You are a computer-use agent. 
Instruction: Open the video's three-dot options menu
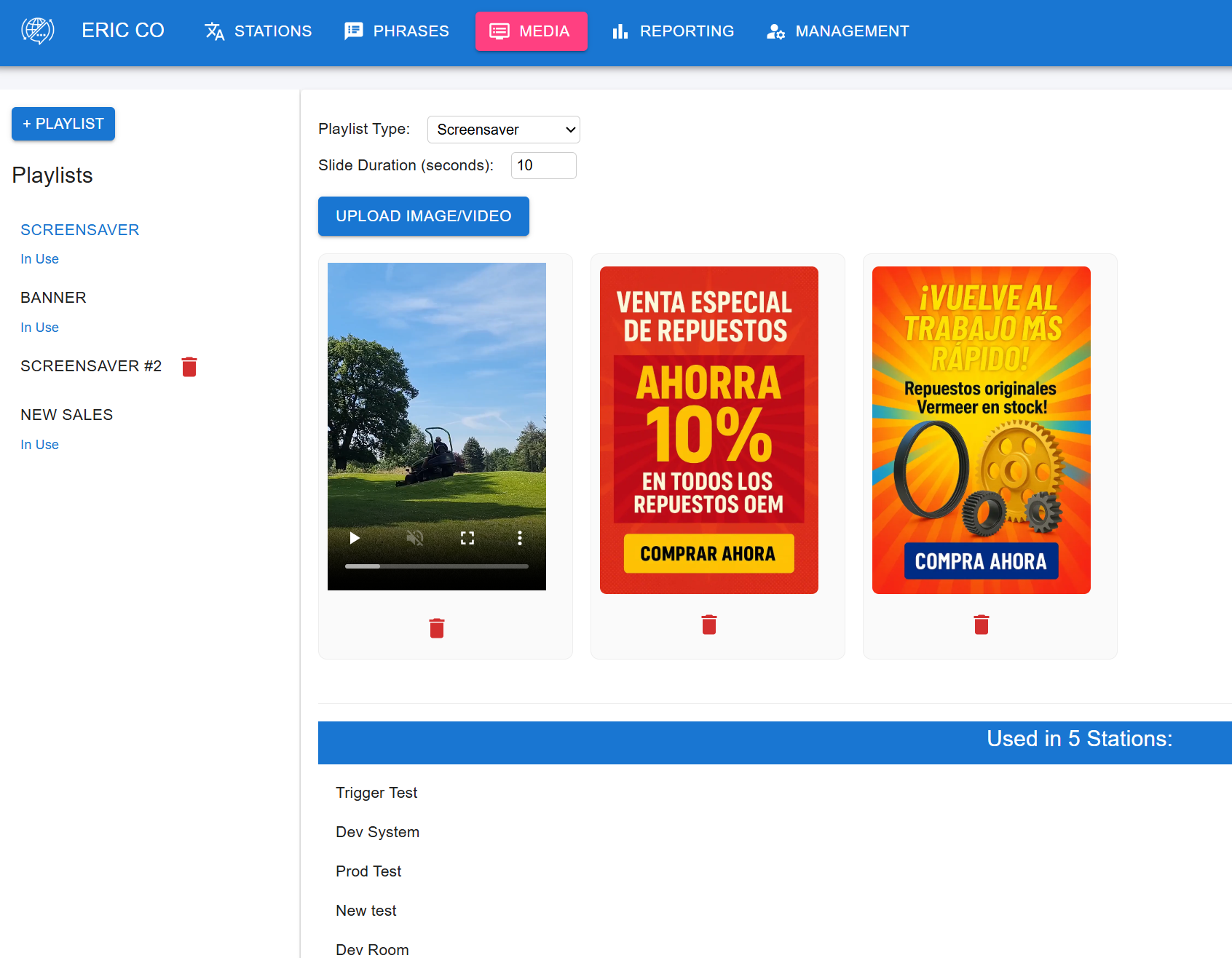click(520, 537)
